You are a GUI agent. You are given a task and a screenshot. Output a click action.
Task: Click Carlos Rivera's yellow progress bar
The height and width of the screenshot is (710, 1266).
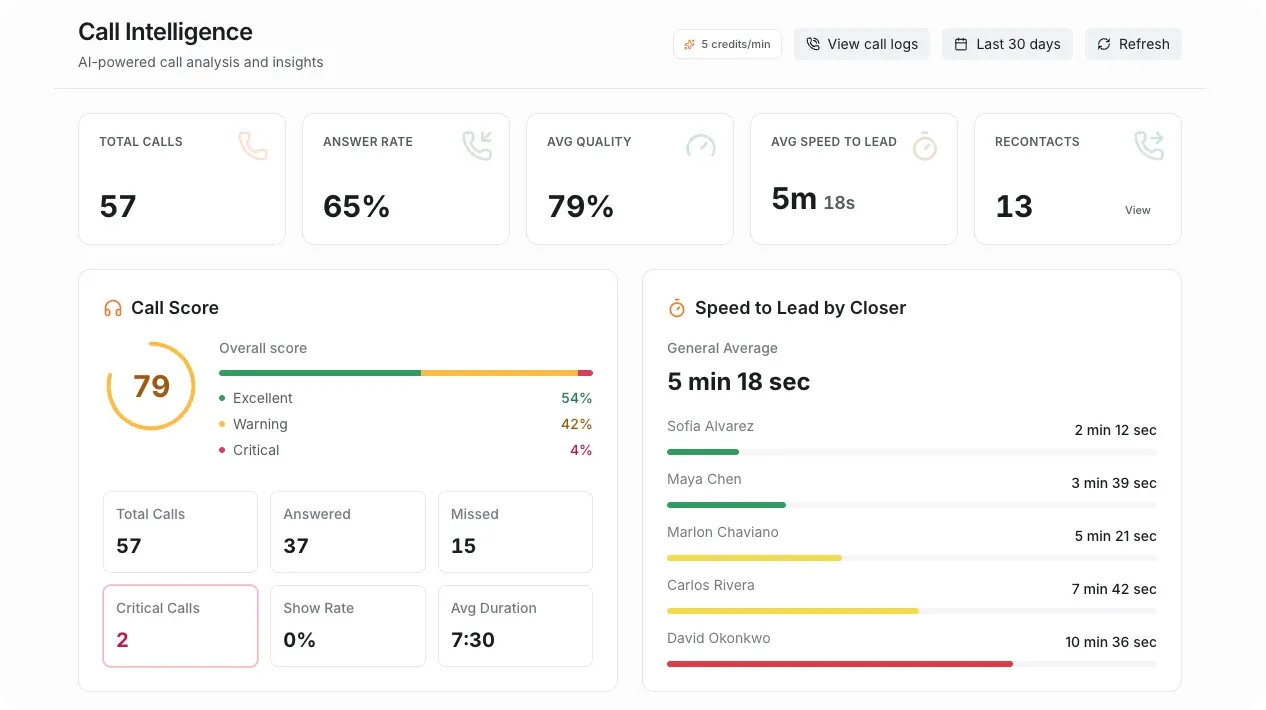point(793,611)
